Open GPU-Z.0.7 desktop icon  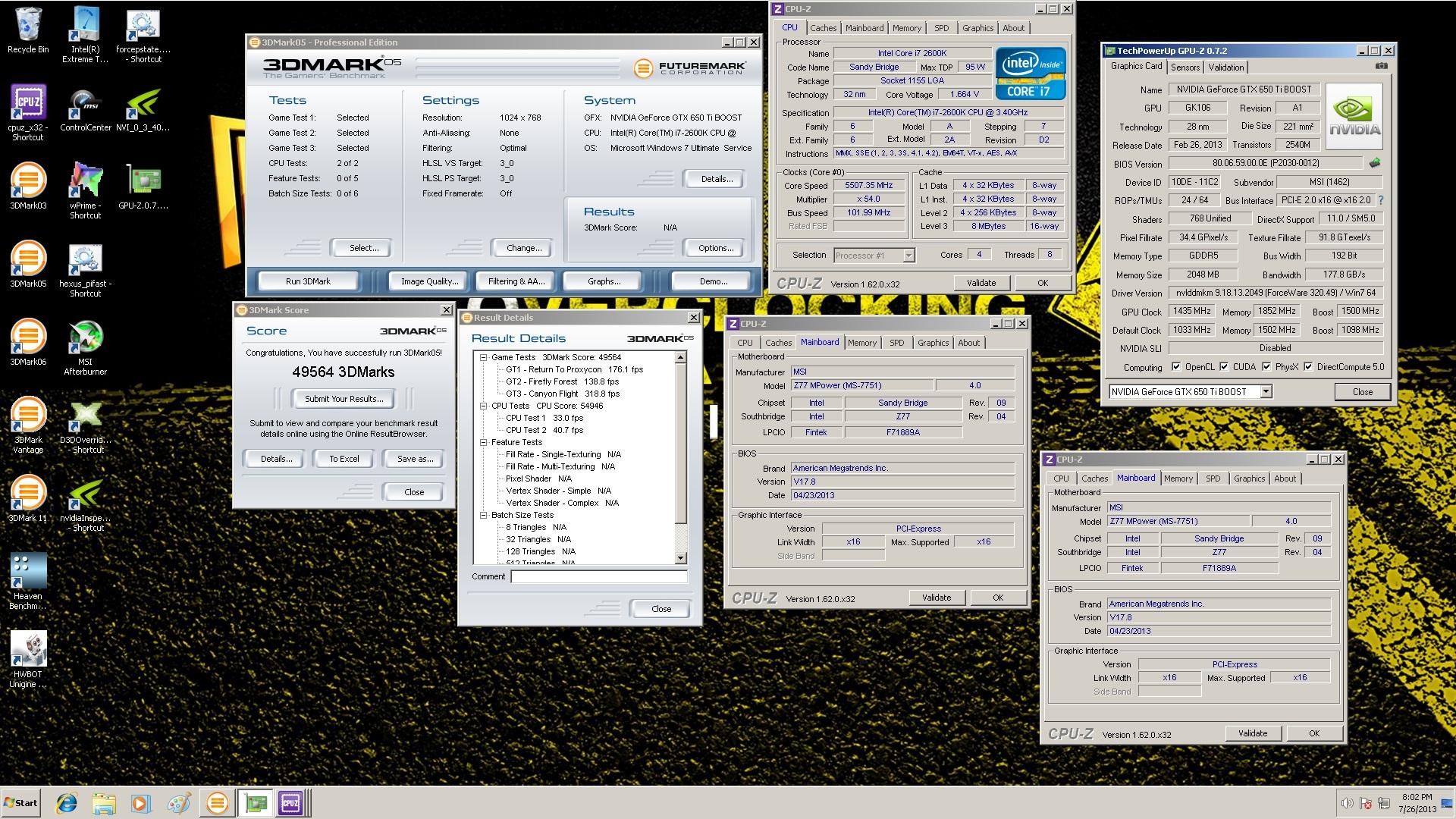tap(143, 186)
